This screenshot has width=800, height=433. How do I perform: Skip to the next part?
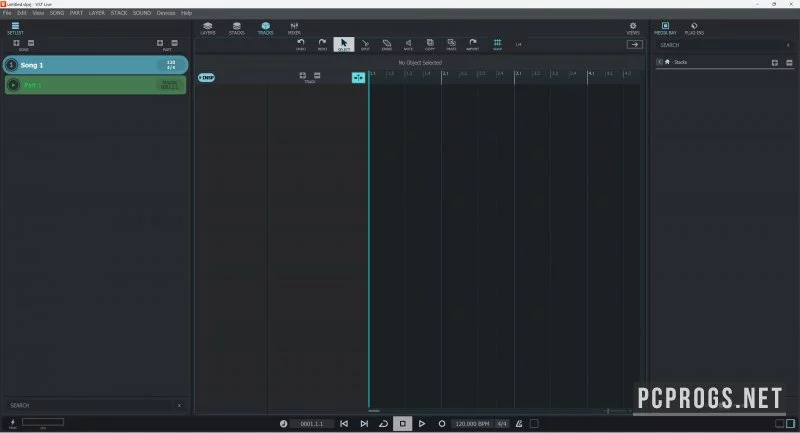point(364,424)
